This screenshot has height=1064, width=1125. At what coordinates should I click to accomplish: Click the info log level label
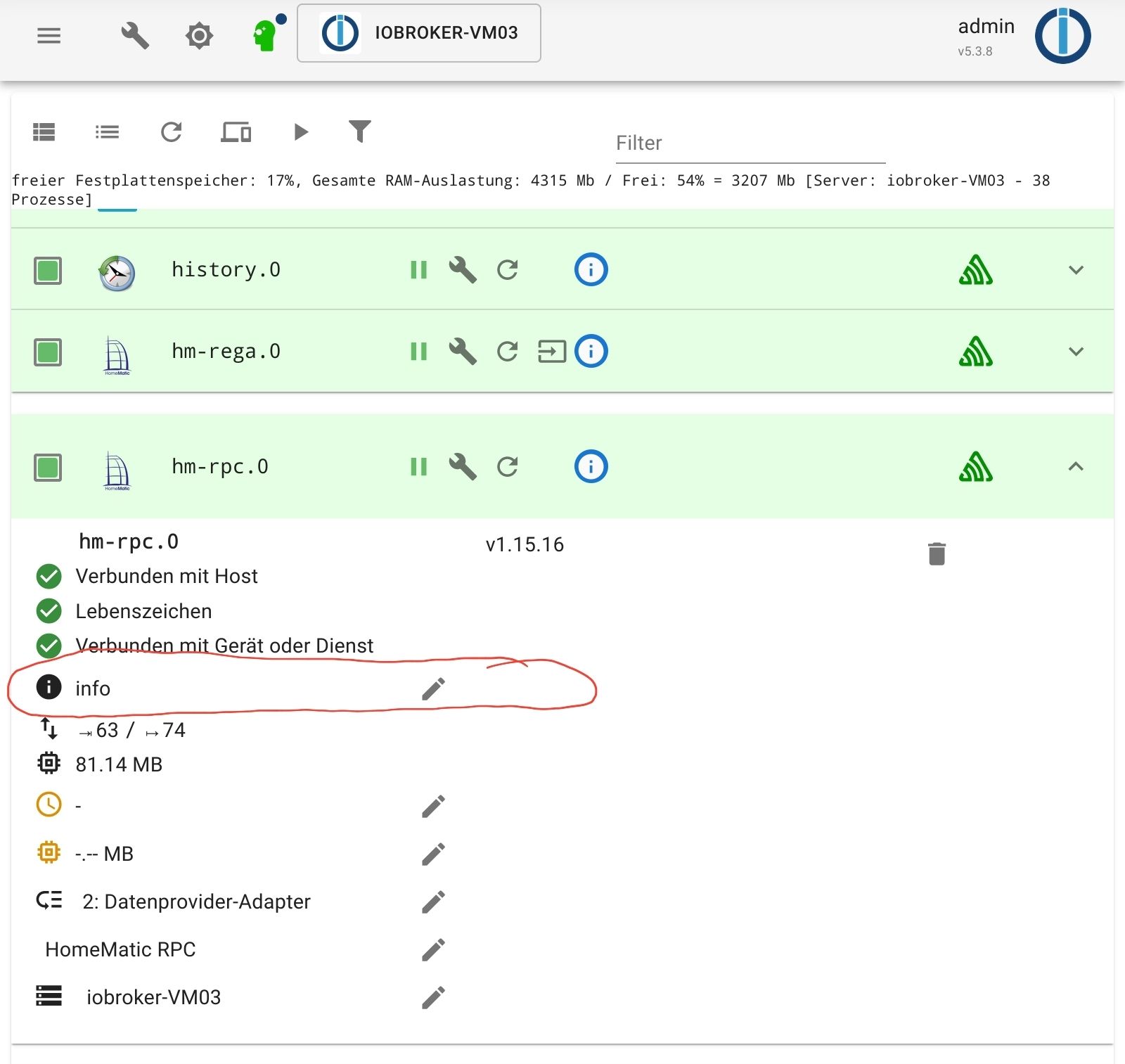93,688
